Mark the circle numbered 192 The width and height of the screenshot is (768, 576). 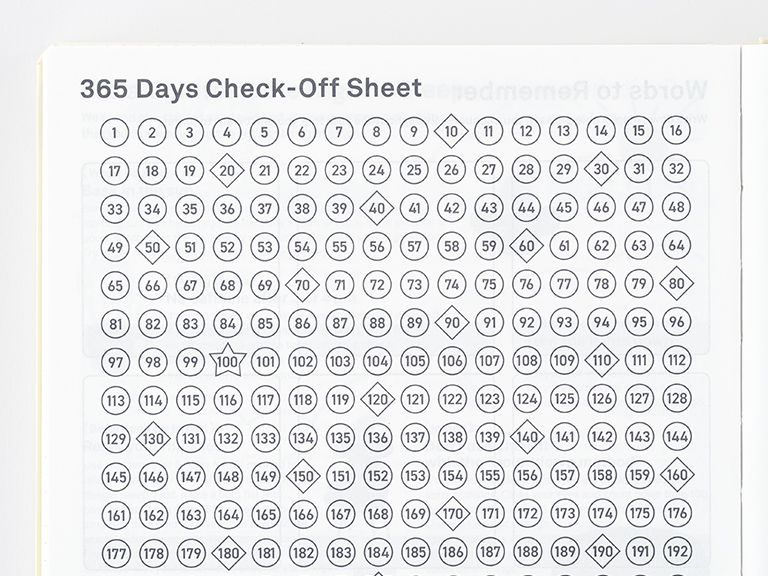pos(677,552)
